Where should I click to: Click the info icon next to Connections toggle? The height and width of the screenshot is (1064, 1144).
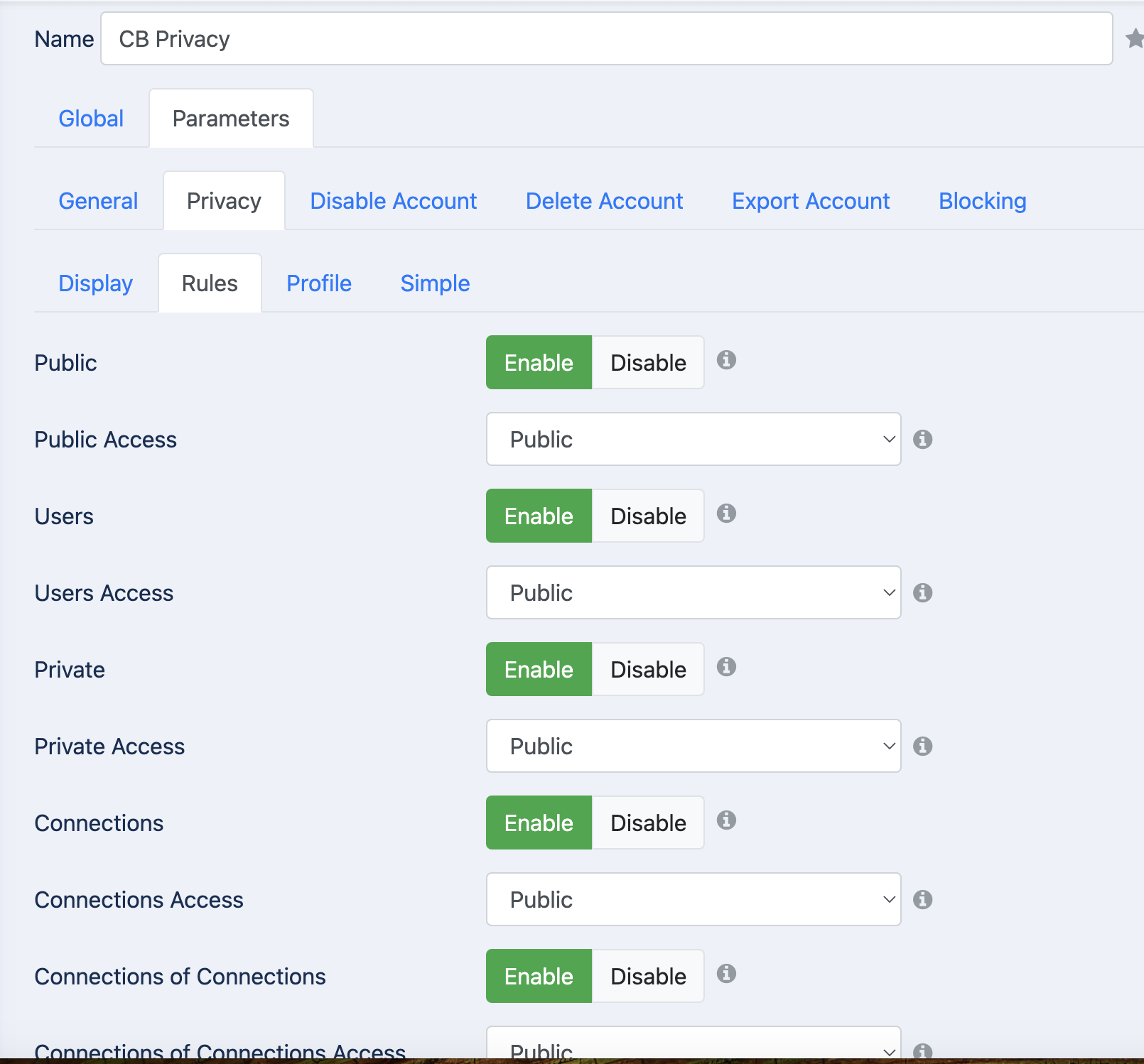coord(726,820)
